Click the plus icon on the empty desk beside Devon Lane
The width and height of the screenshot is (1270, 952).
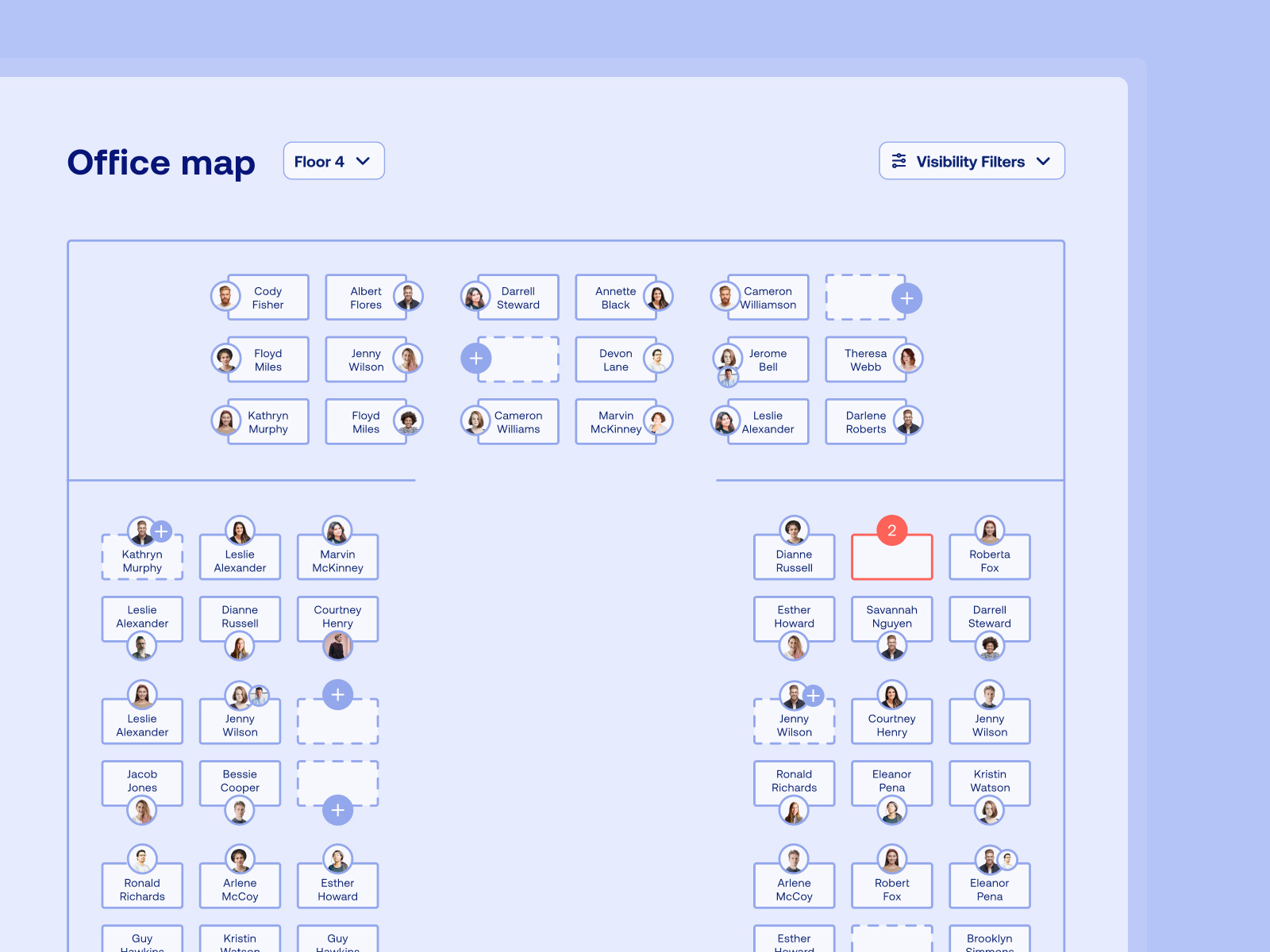point(475,359)
